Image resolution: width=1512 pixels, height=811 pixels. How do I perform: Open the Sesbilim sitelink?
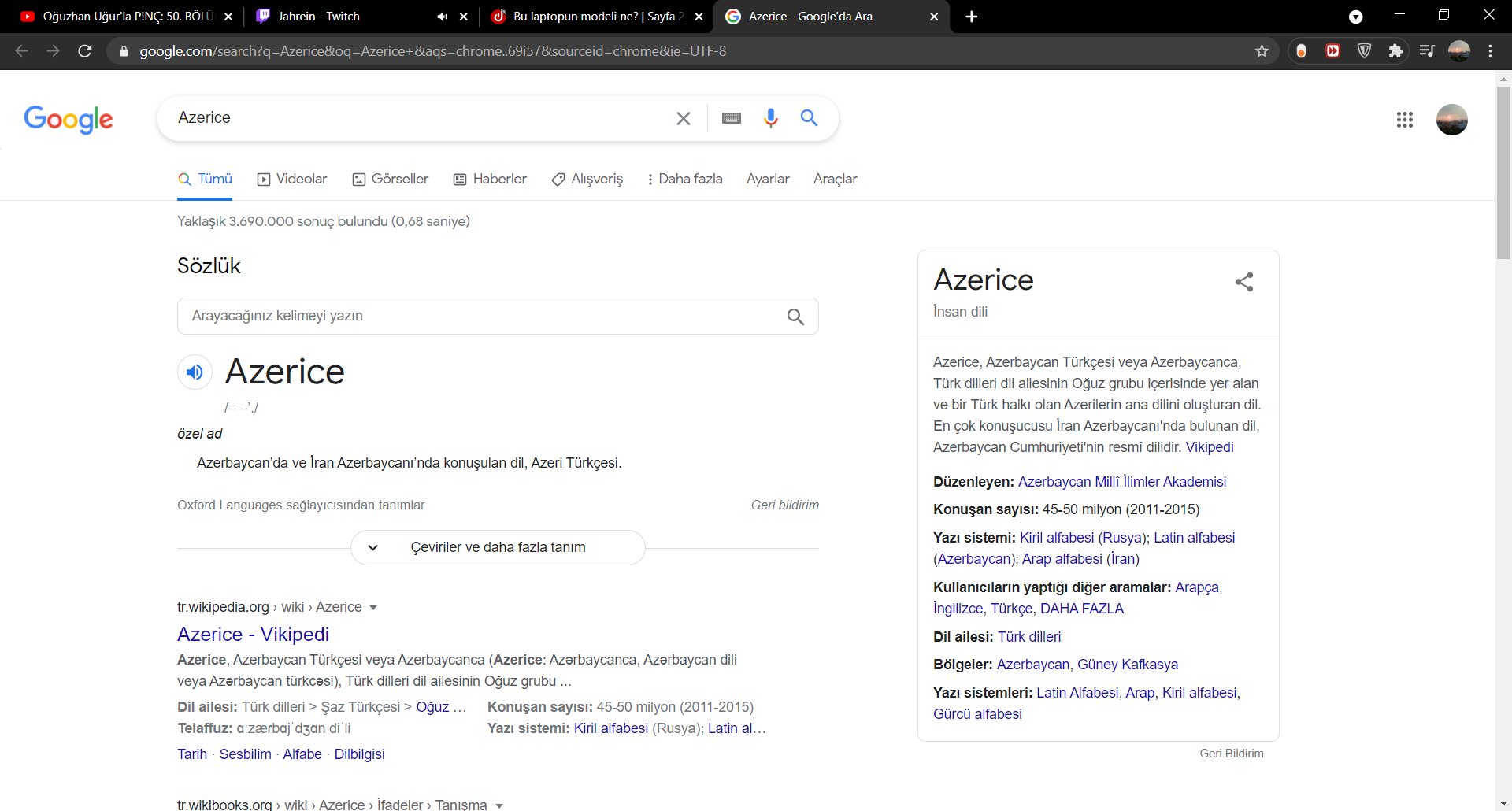click(x=245, y=754)
